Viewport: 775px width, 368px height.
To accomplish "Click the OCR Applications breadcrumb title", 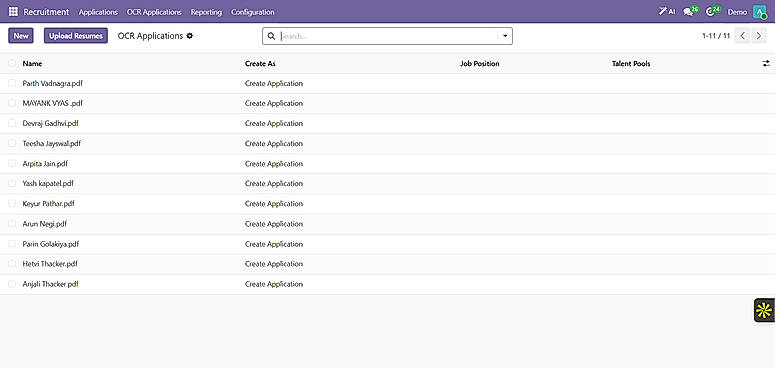I will pyautogui.click(x=150, y=36).
